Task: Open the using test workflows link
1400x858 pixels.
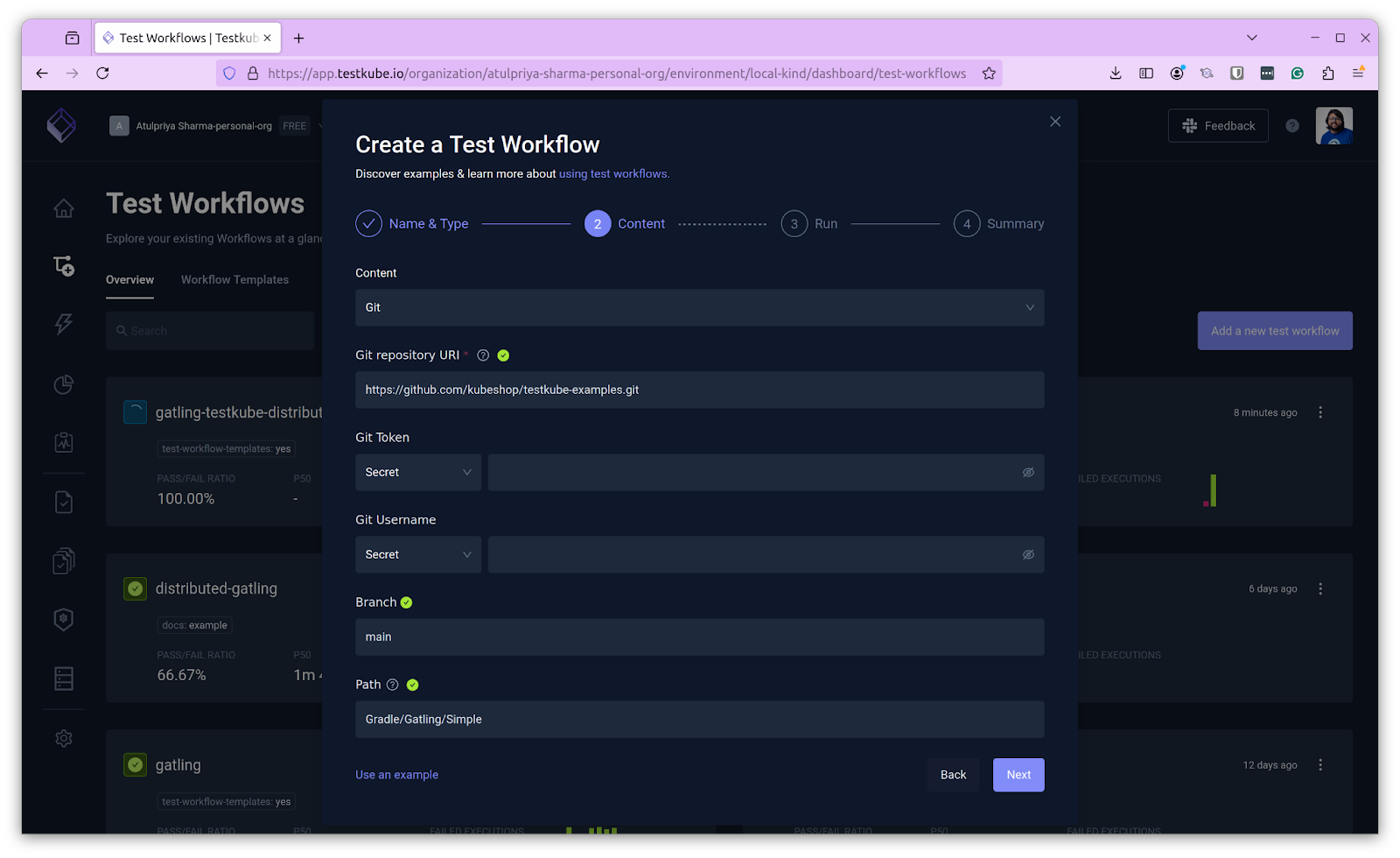Action: coord(614,174)
